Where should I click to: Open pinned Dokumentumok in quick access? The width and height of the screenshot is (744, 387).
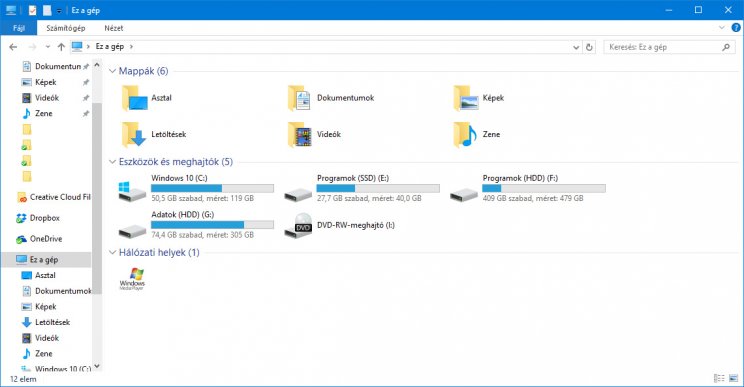(x=53, y=66)
